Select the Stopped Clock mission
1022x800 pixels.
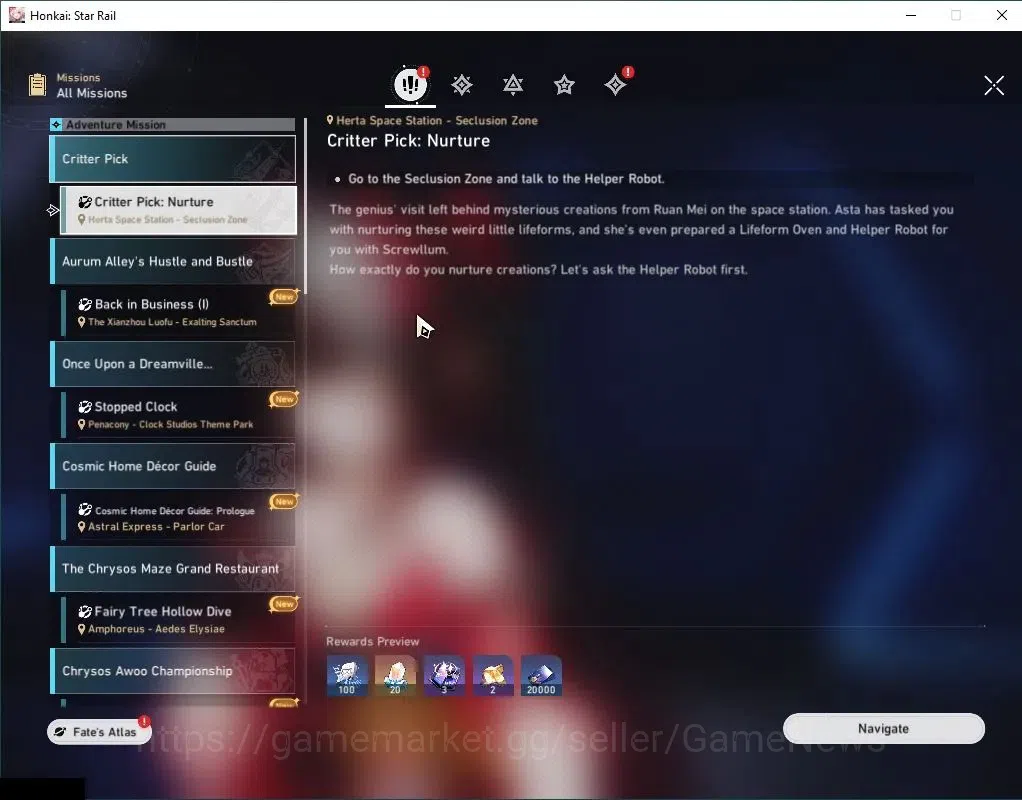coord(178,415)
